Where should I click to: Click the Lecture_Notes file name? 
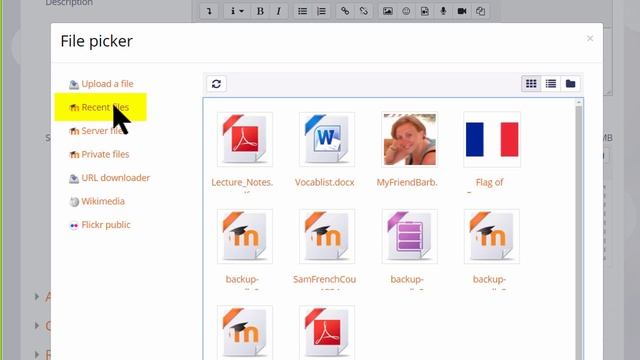click(x=242, y=182)
